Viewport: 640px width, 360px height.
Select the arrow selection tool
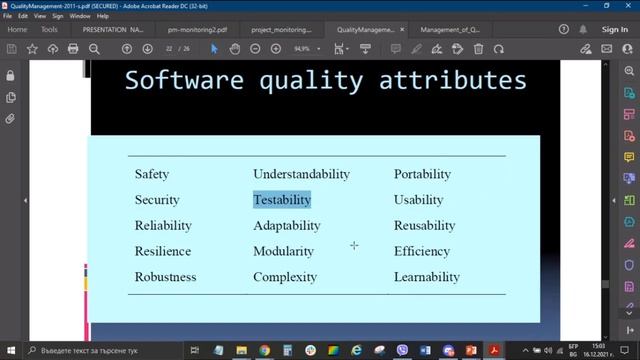pyautogui.click(x=214, y=49)
